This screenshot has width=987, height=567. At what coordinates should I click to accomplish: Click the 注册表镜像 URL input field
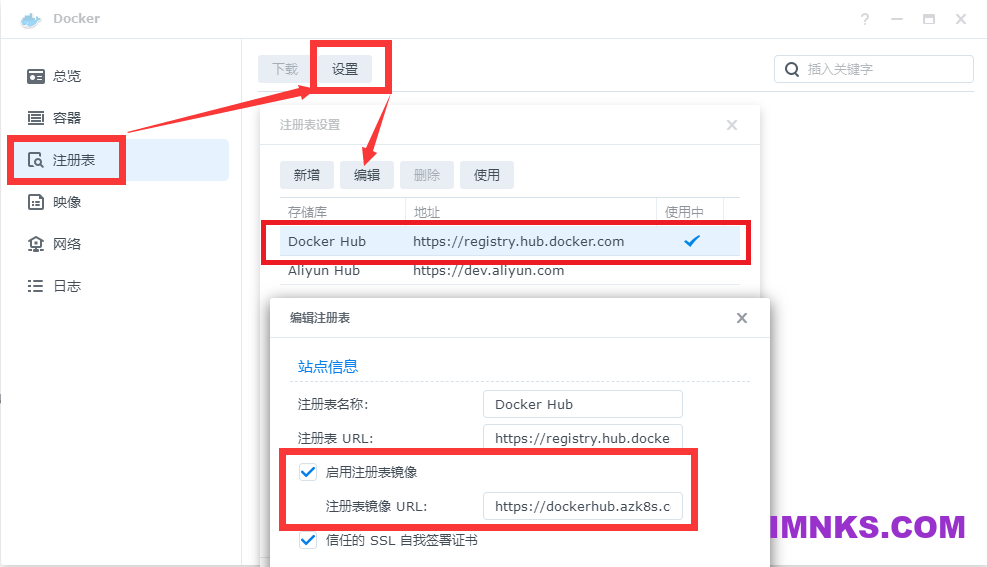[x=582, y=506]
